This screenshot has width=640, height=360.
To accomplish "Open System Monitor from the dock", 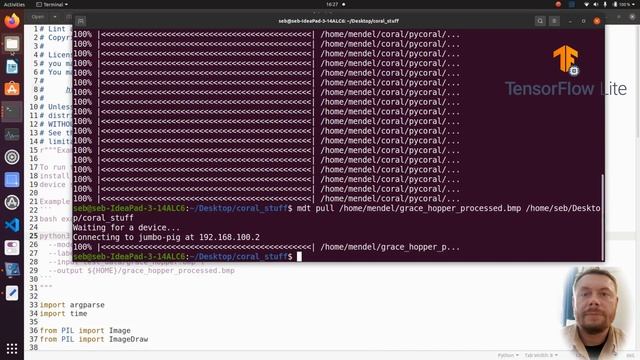I will 12,134.
